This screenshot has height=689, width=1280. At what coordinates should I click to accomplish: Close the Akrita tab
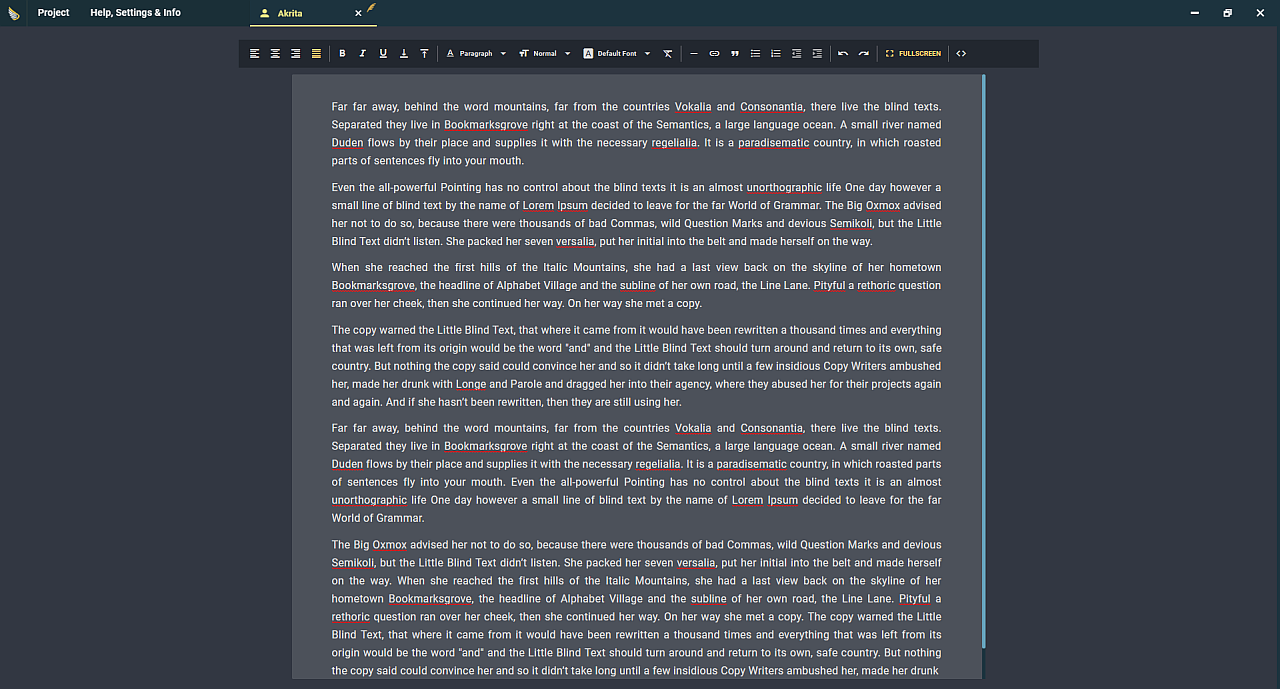pyautogui.click(x=358, y=13)
